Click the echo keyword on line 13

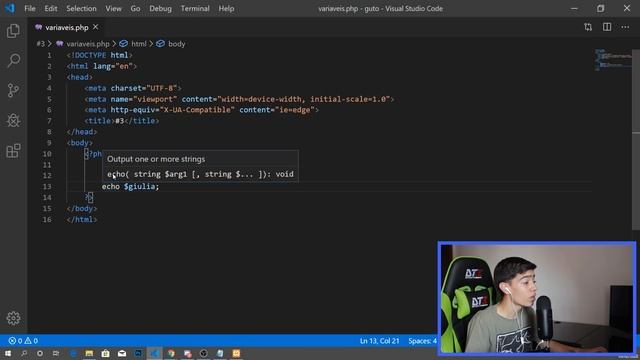point(111,187)
